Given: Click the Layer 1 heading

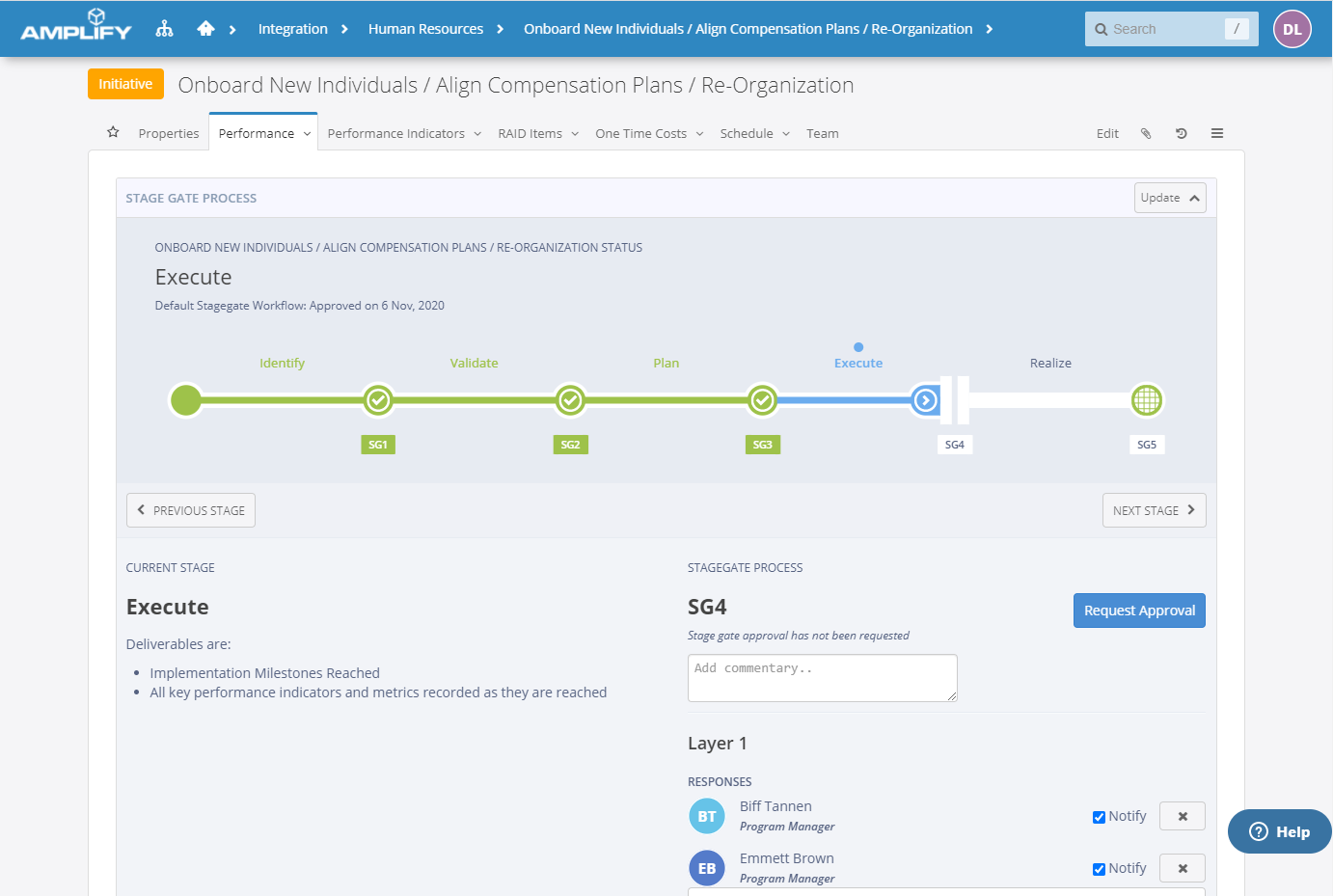Looking at the screenshot, I should [x=717, y=744].
